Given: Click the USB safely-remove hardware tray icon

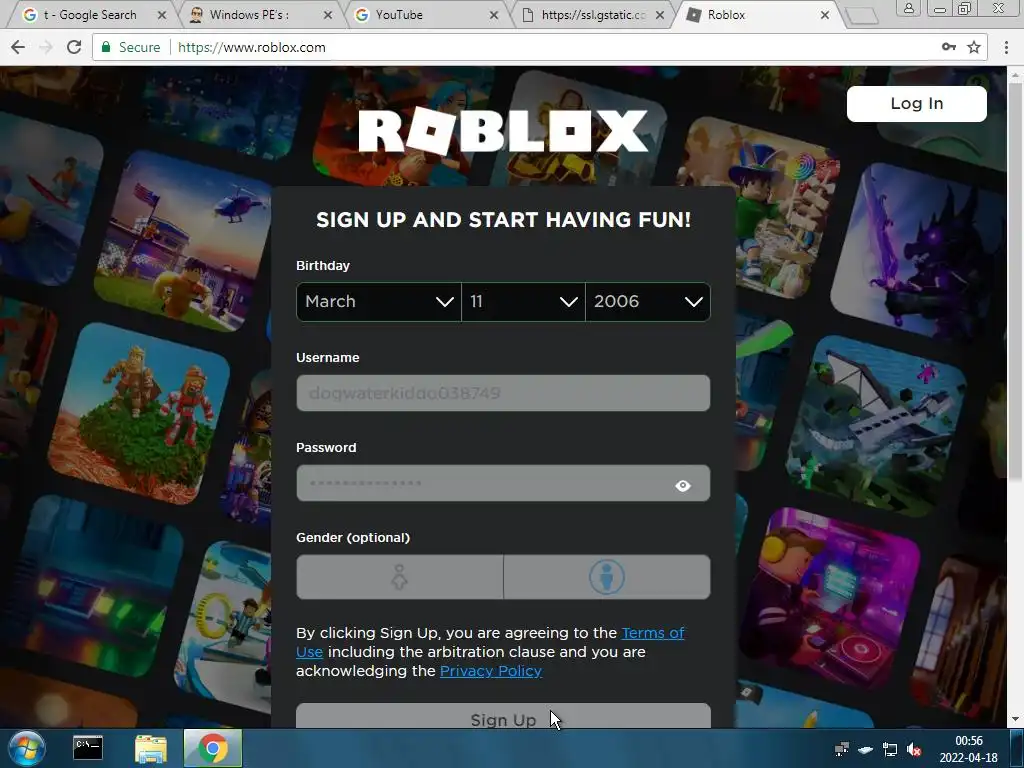Looking at the screenshot, I should pyautogui.click(x=866, y=749).
